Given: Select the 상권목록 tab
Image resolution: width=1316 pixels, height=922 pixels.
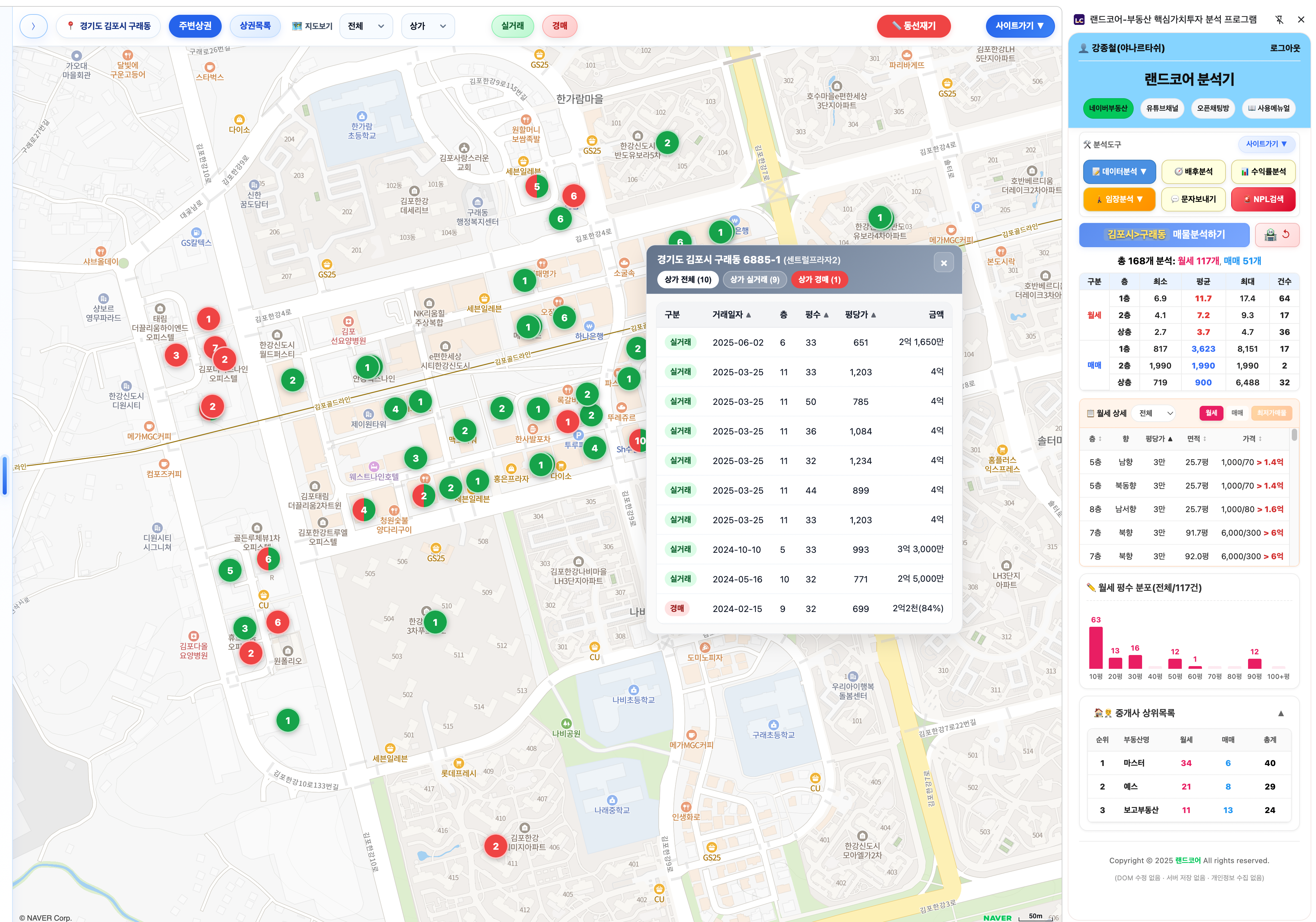Looking at the screenshot, I should 255,26.
